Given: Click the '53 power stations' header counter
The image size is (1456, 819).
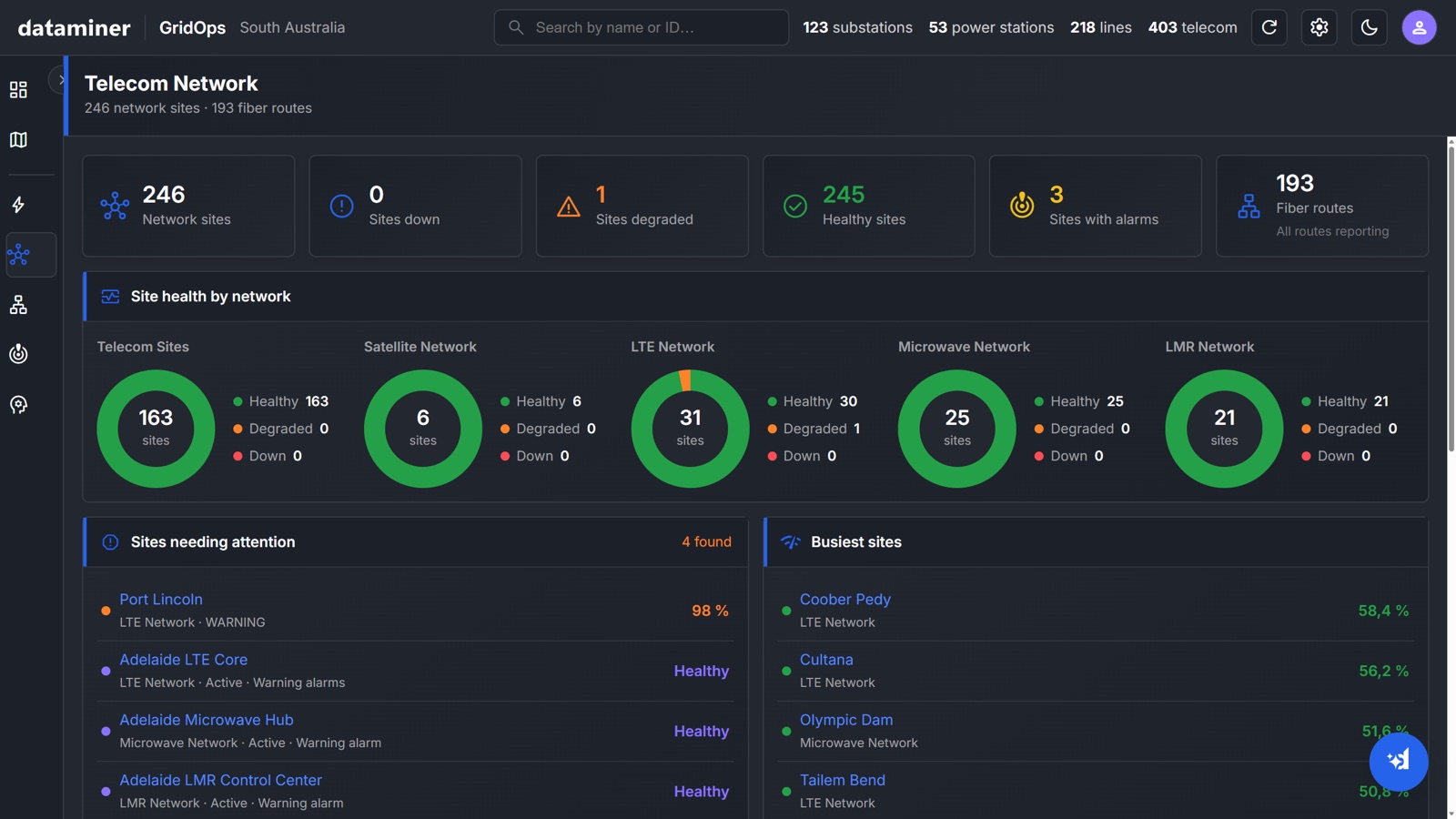Looking at the screenshot, I should pos(991,27).
